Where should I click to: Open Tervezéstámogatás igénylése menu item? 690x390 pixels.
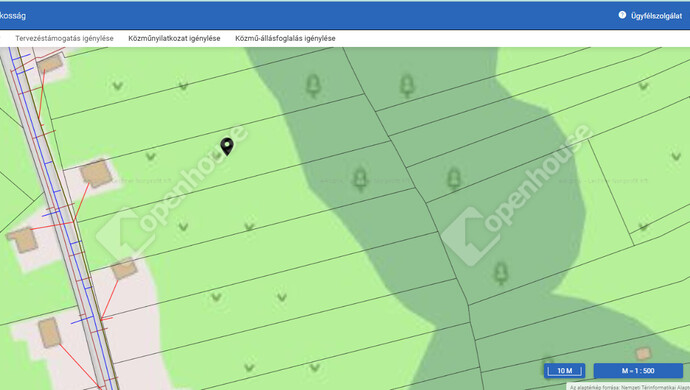point(64,38)
